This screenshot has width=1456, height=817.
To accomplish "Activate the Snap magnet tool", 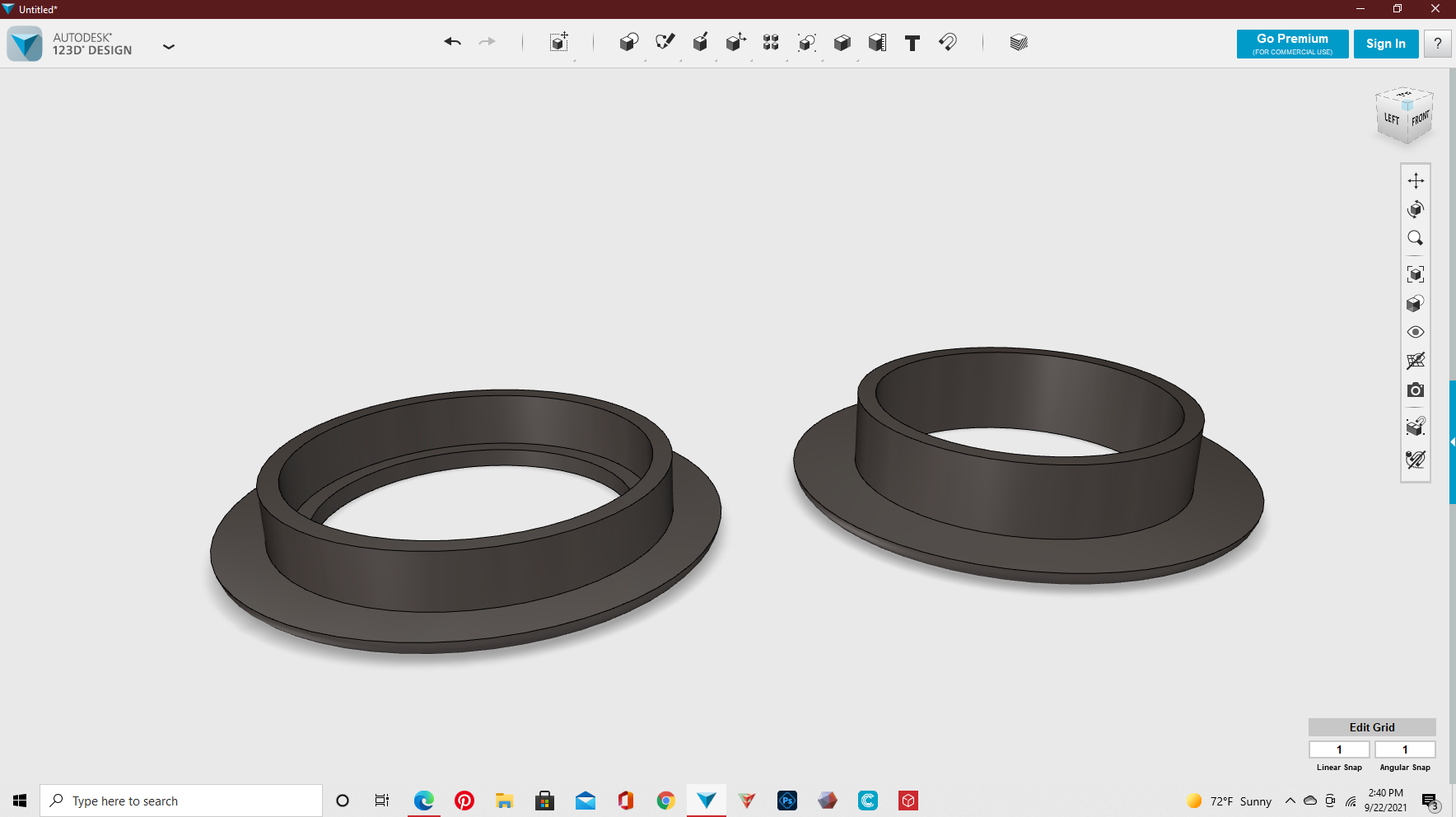I will point(948,42).
